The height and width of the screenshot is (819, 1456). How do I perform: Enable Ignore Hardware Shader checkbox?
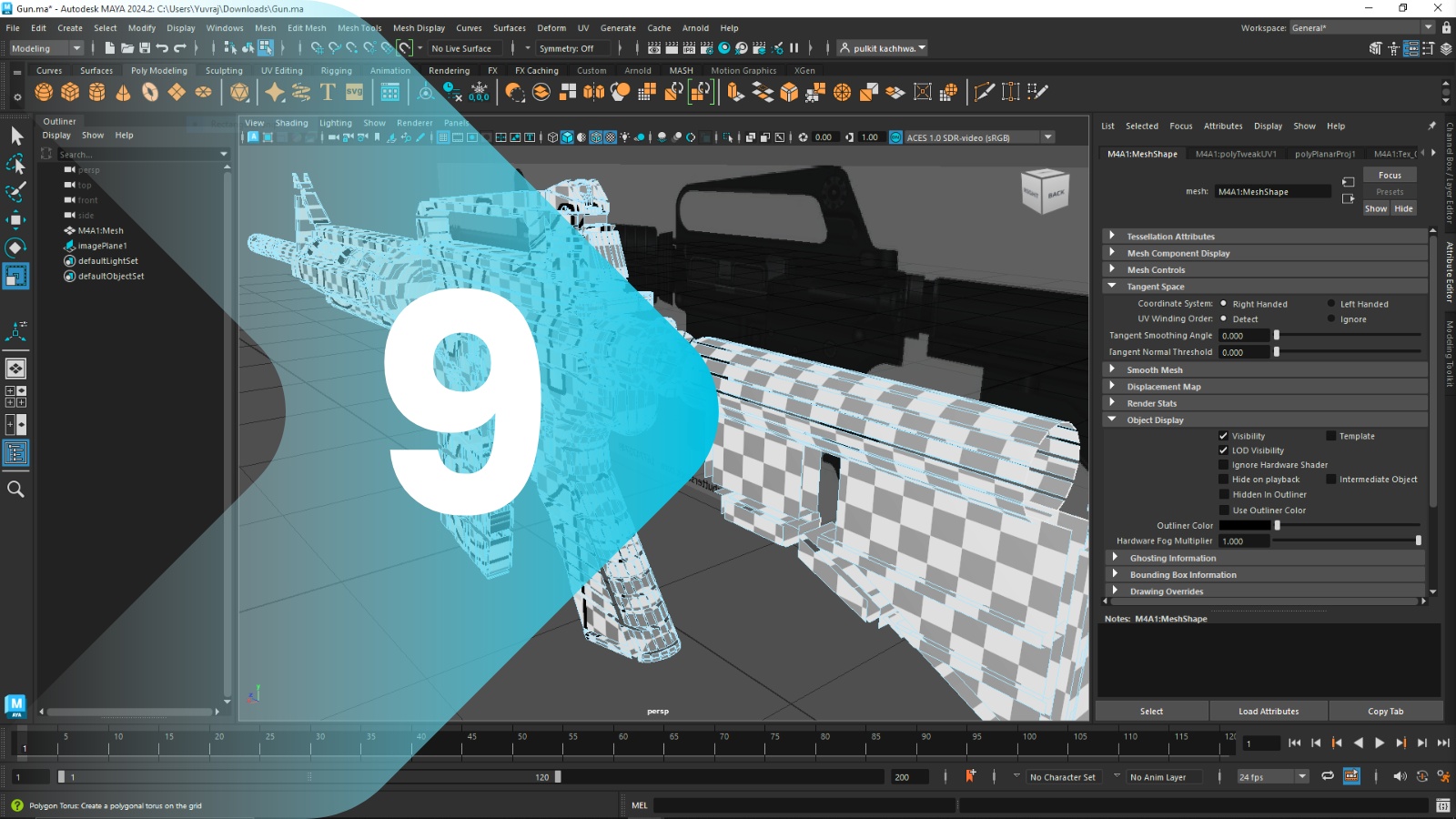click(x=1224, y=465)
